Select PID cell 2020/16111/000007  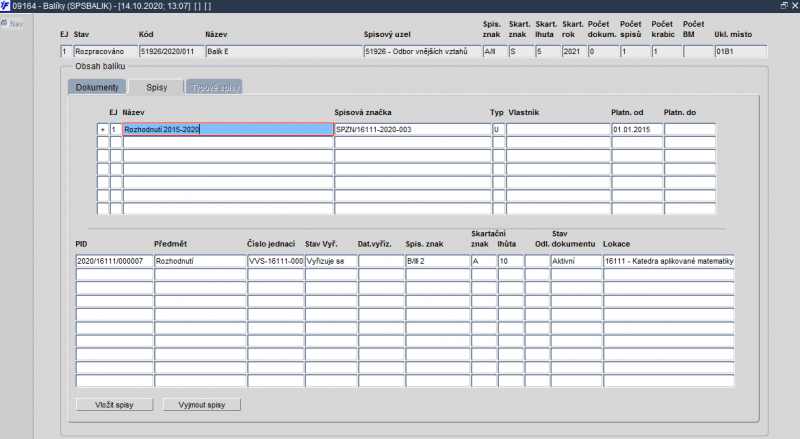point(112,261)
